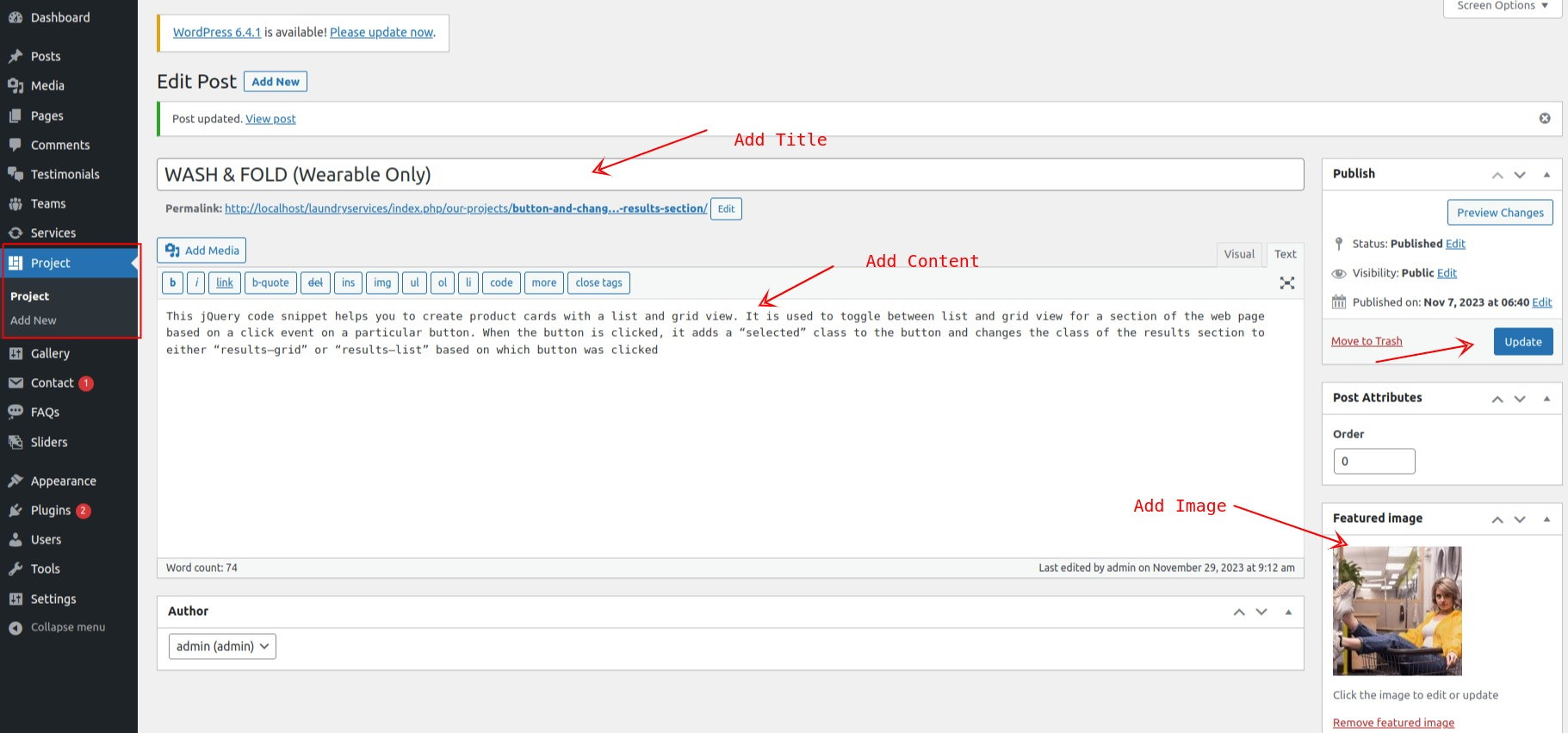Viewport: 1568px width, 733px height.
Task: Open the Contact messages menu
Action: click(52, 382)
